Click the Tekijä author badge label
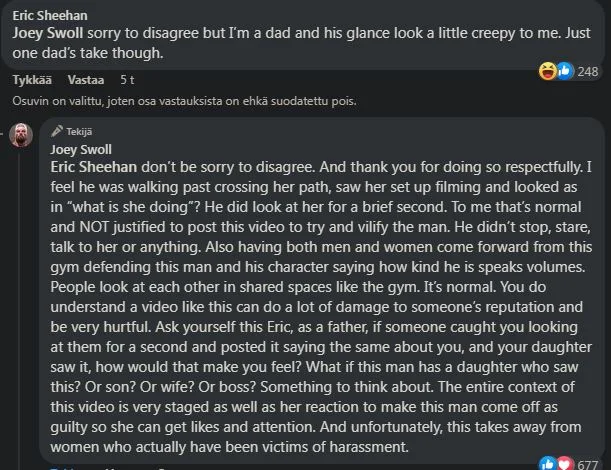Image resolution: width=611 pixels, height=470 pixels. click(78, 131)
